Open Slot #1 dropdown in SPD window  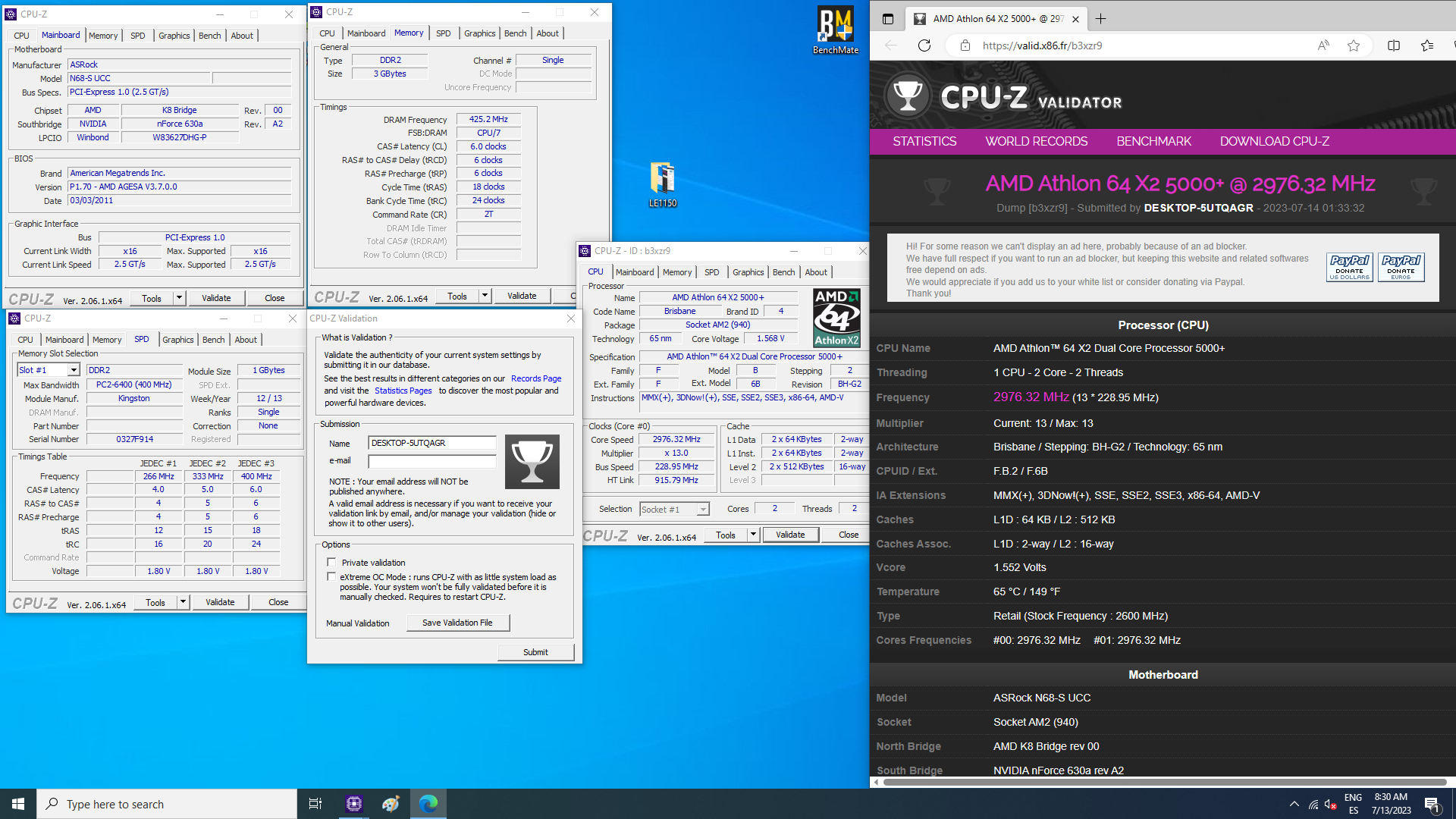74,370
